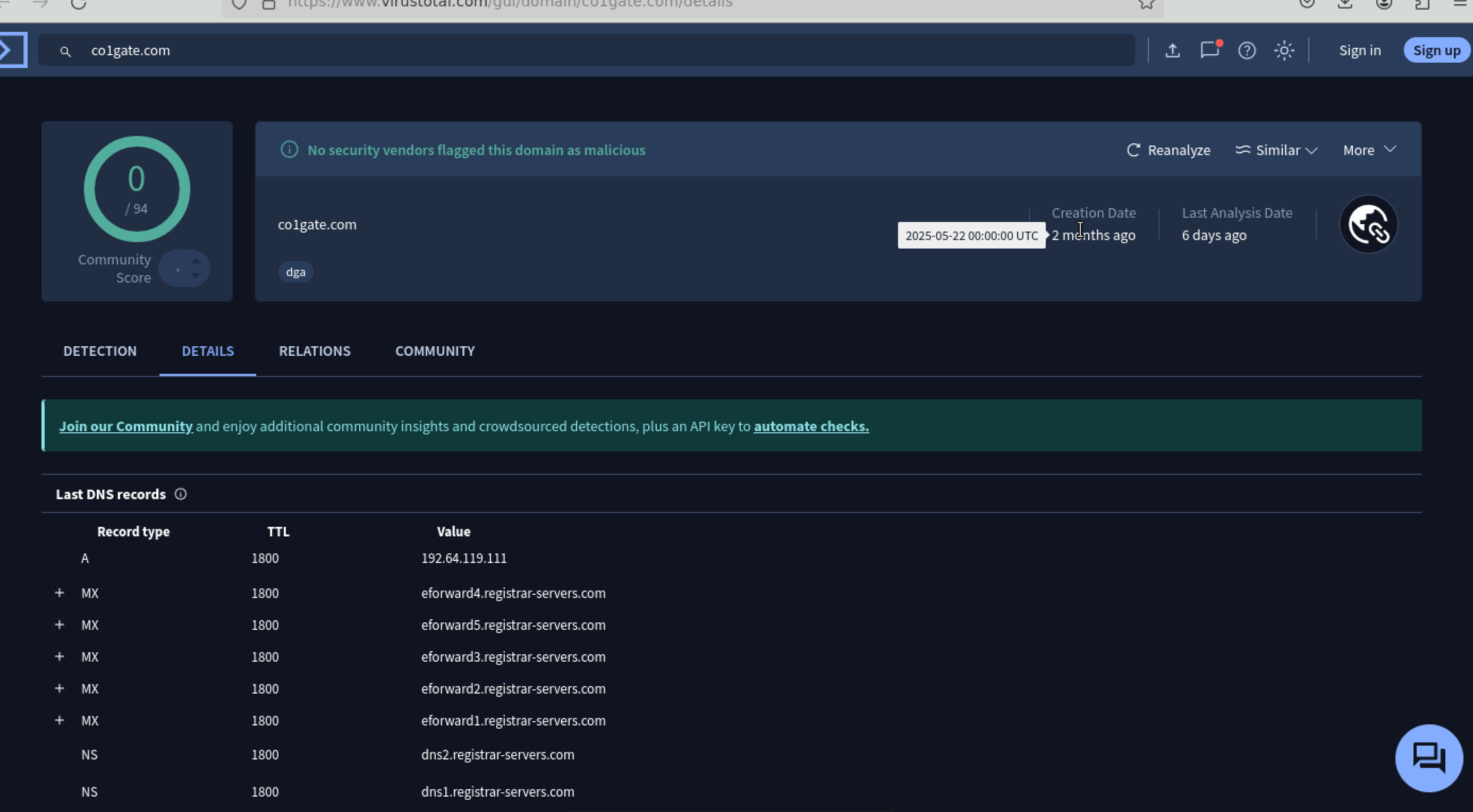The width and height of the screenshot is (1473, 812).
Task: Toggle the light/dark theme sun icon
Action: point(1284,50)
